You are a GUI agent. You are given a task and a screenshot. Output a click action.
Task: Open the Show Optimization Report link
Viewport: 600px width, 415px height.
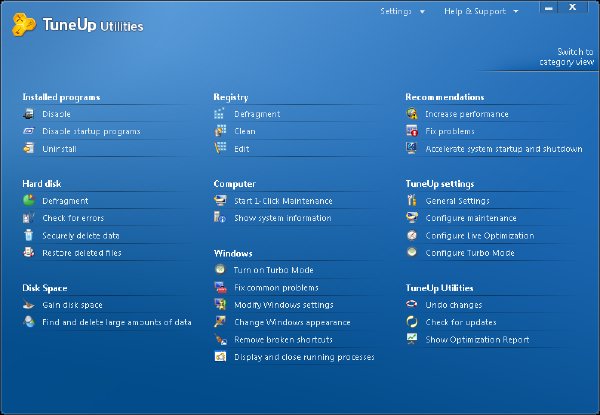(478, 340)
